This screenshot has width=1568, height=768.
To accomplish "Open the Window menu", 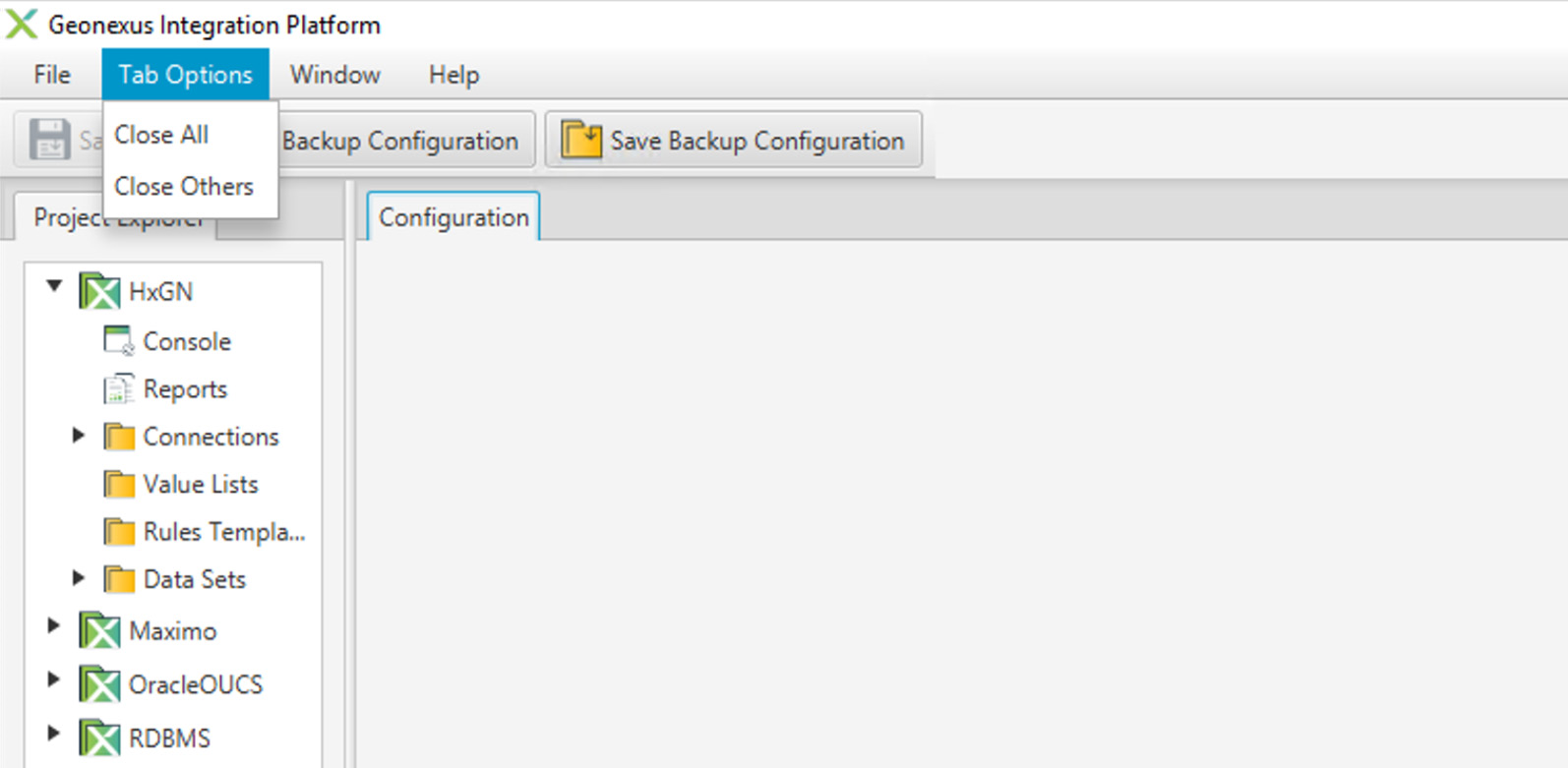I will pos(335,75).
